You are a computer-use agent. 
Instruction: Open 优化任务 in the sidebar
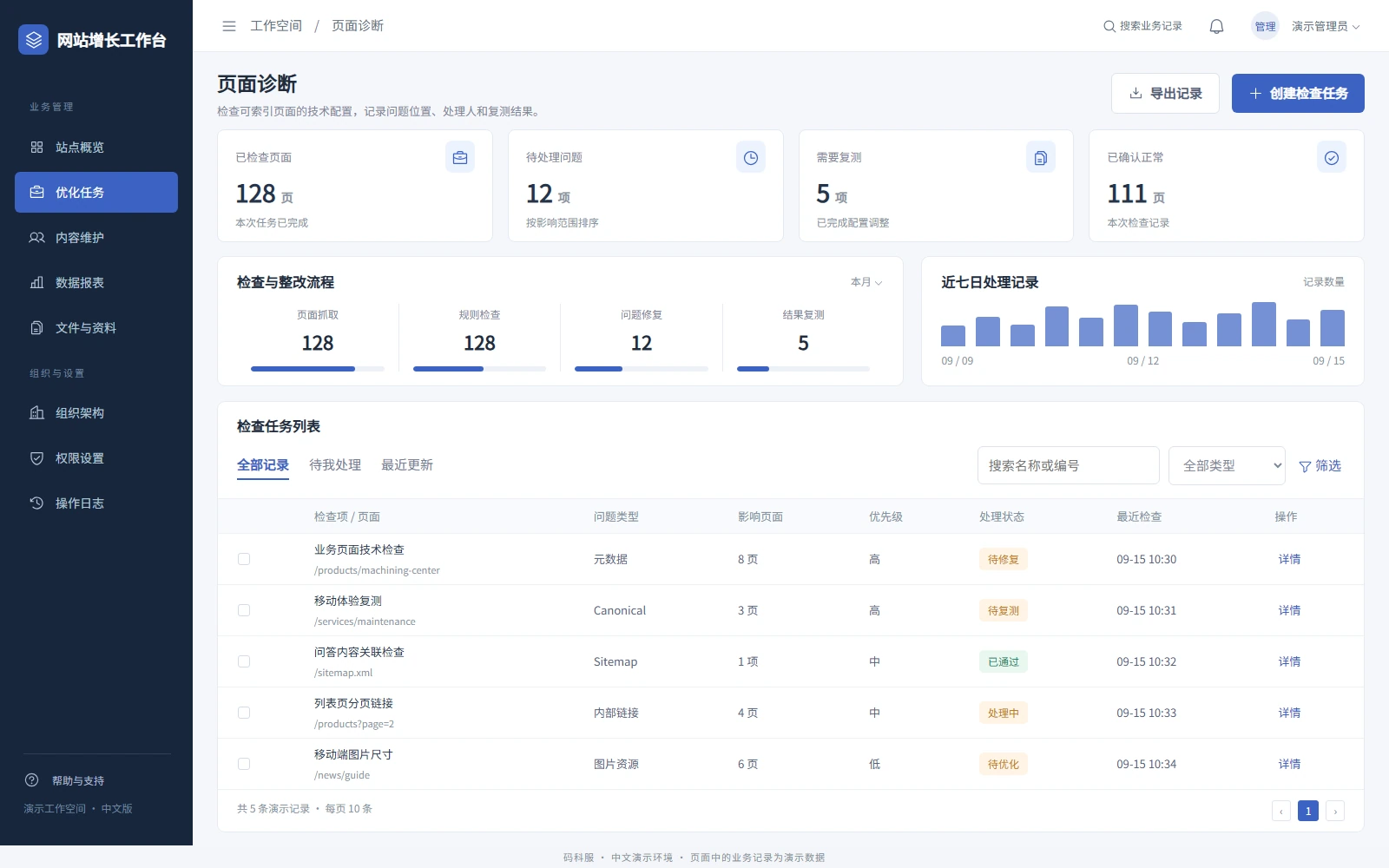(96, 193)
